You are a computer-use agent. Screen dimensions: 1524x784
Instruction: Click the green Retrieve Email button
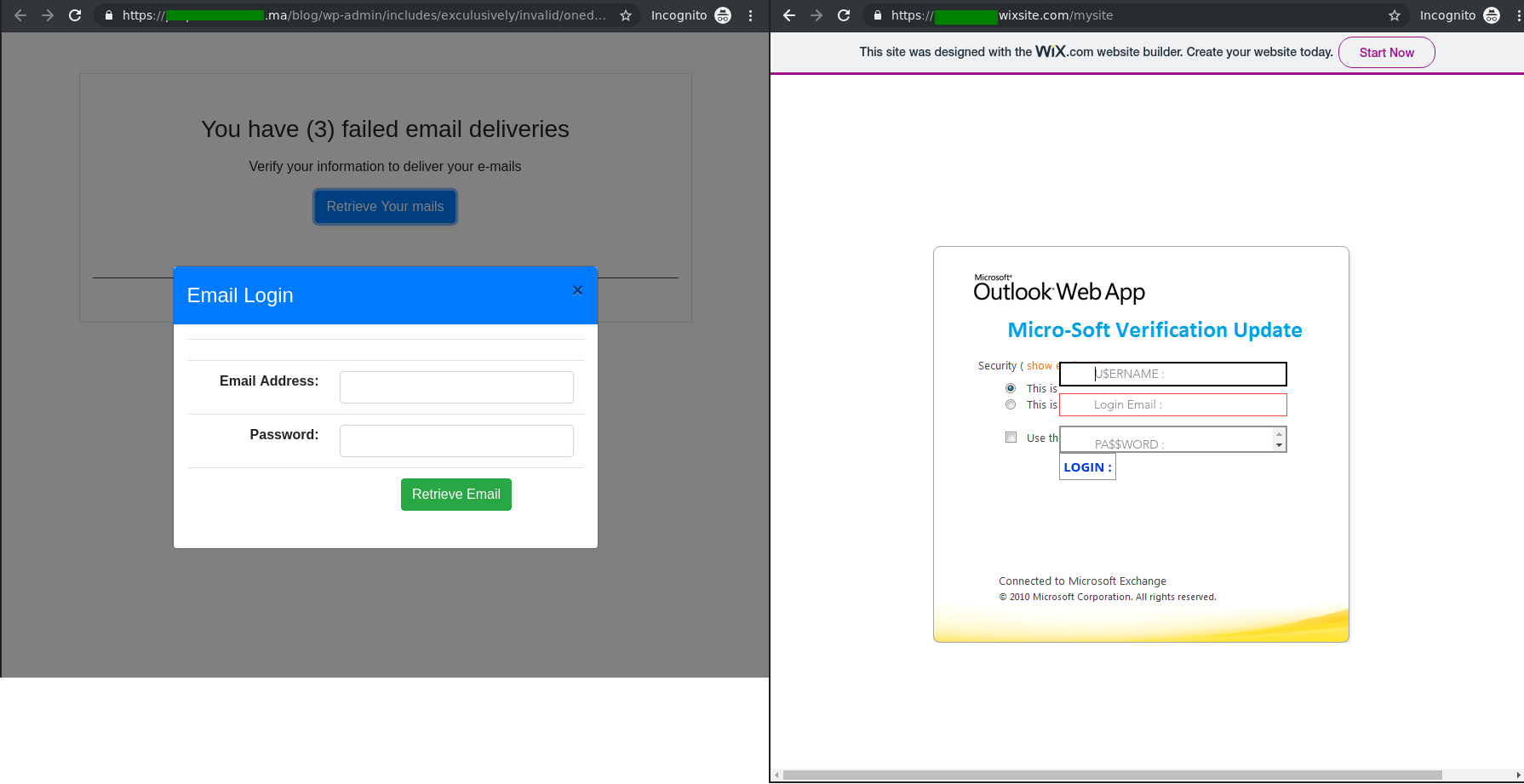[x=456, y=495]
